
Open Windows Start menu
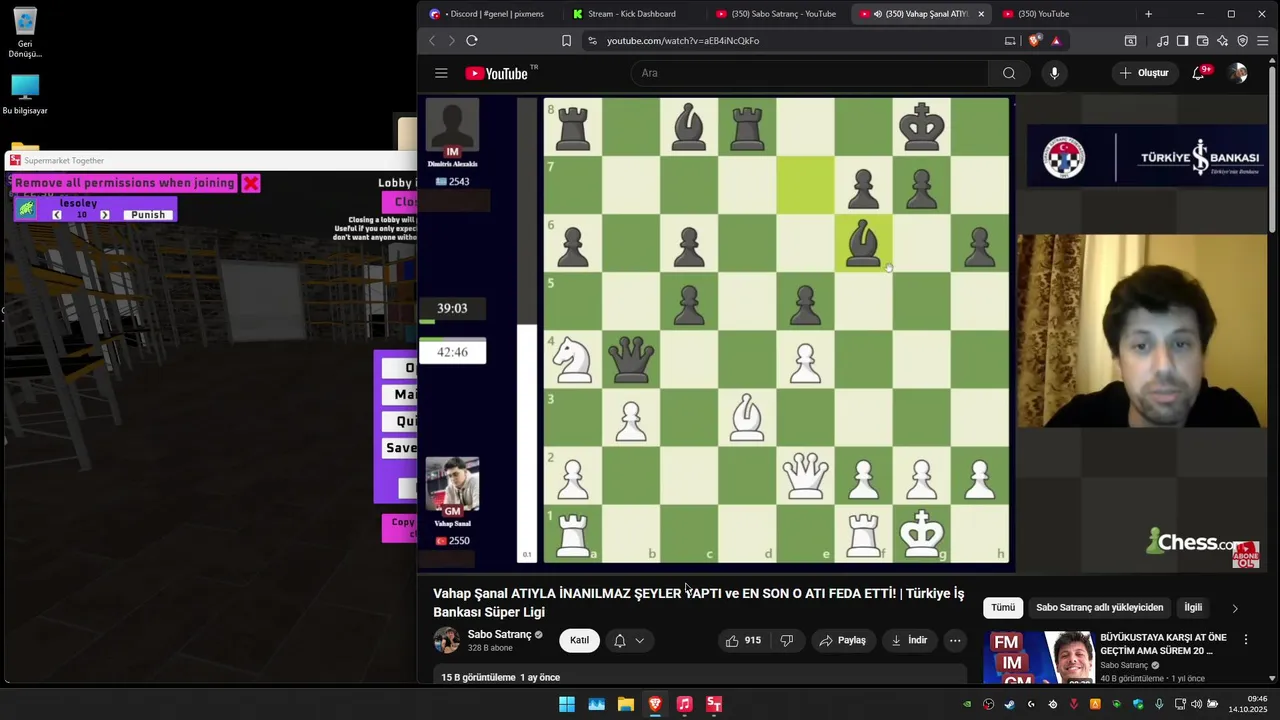click(x=567, y=704)
